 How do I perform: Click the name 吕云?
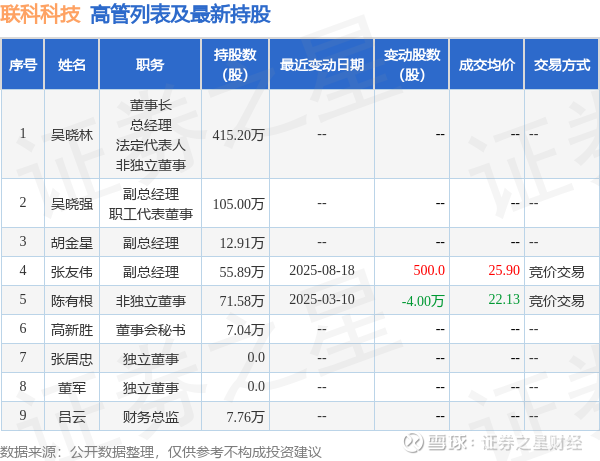tap(72, 417)
